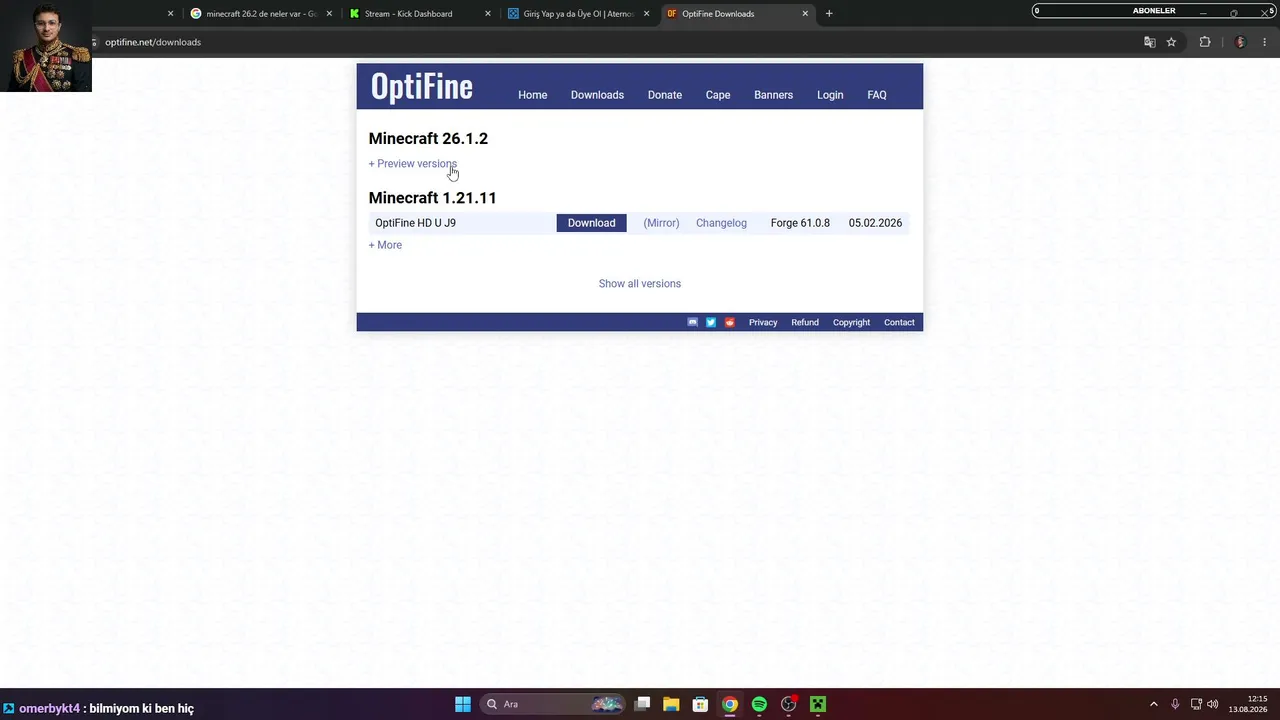Screen dimensions: 1280x720
Task: Open the Refund footer link
Action: coord(805,322)
